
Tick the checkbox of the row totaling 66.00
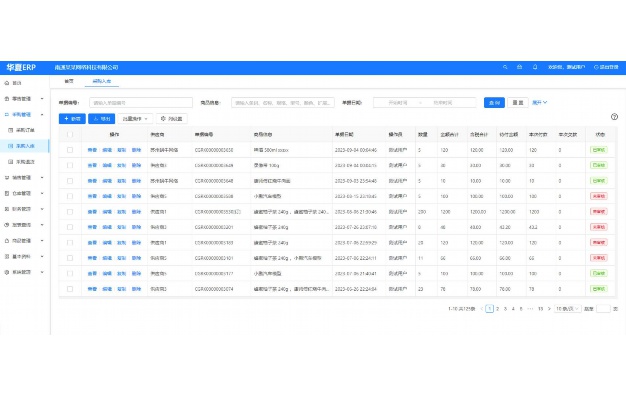point(70,258)
